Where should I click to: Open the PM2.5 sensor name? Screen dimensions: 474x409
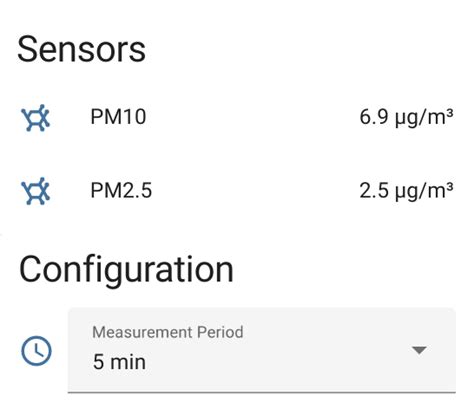click(121, 190)
